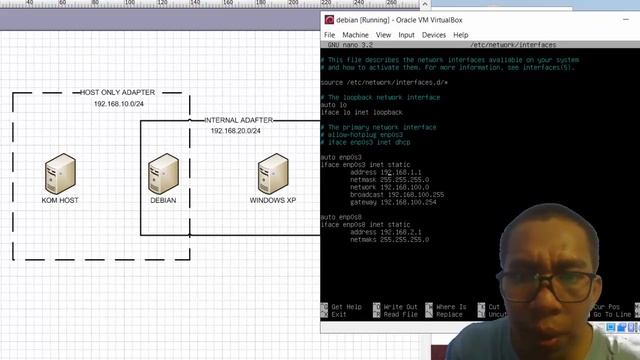Select the INTERNAL ADAPTER label

click(x=238, y=120)
